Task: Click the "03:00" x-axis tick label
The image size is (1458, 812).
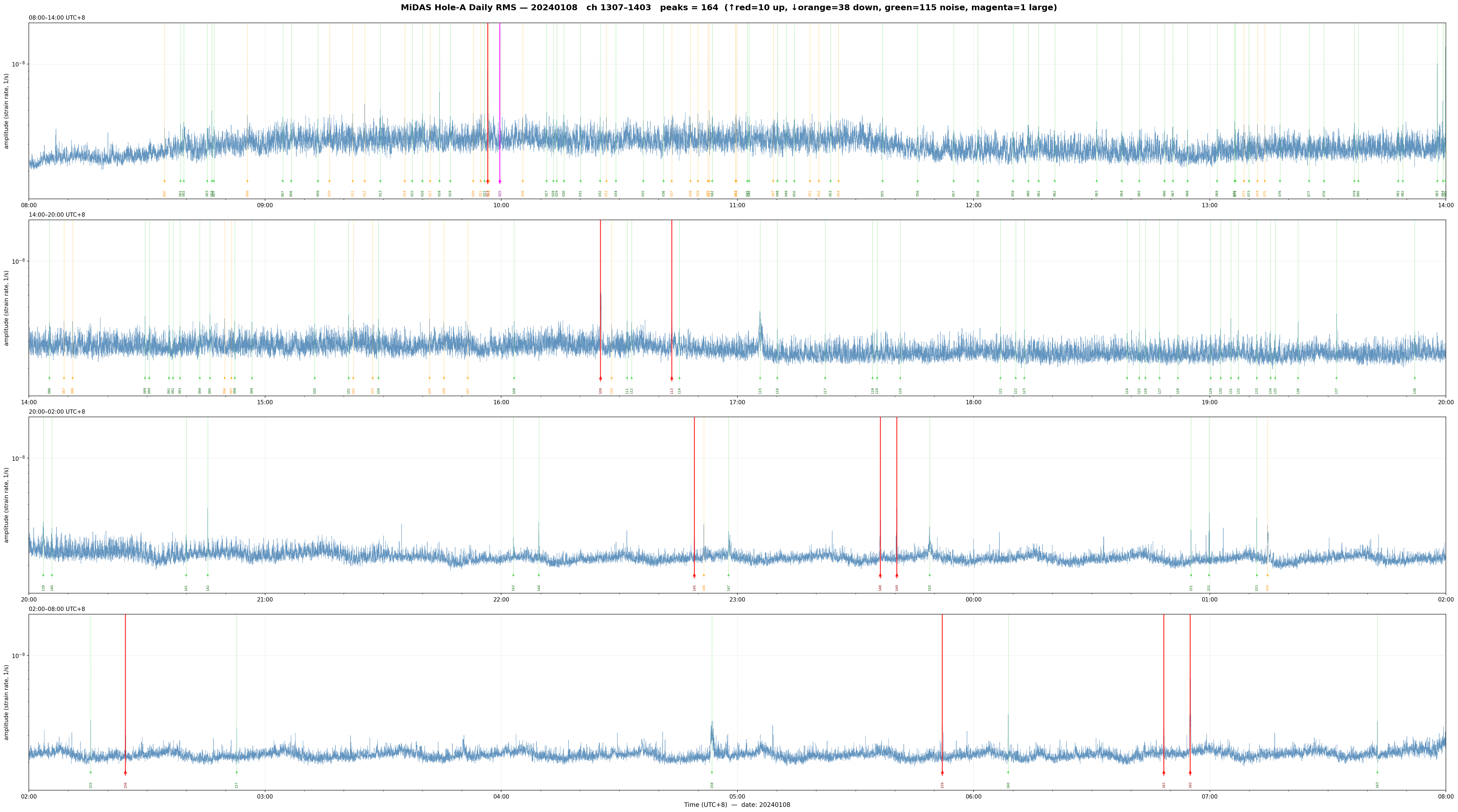Action: (265, 797)
